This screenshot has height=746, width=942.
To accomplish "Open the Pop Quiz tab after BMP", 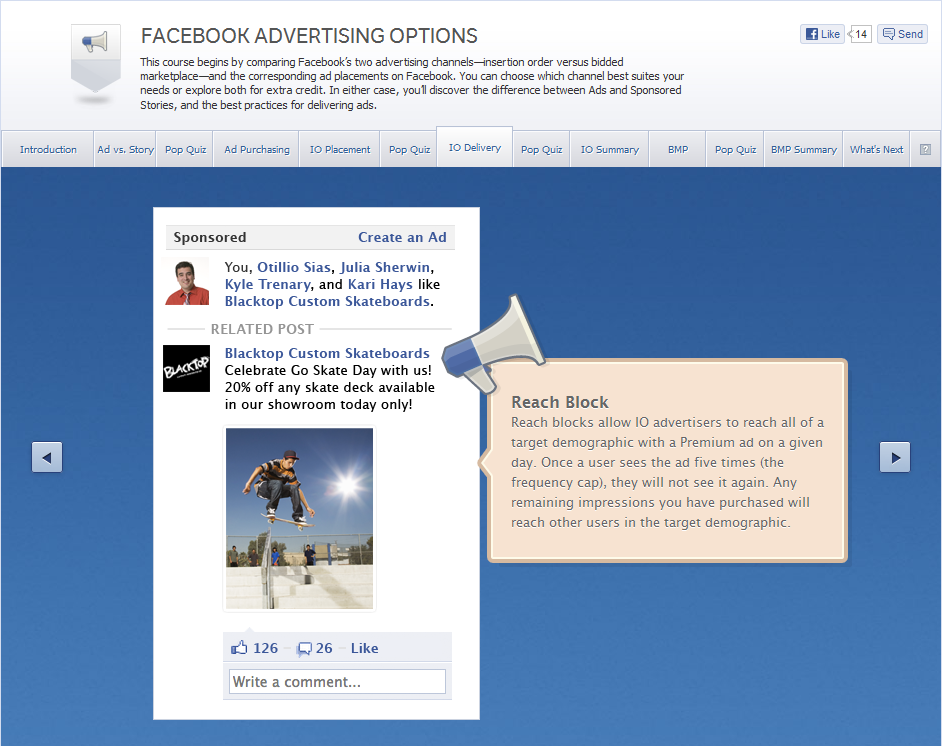I will pos(735,150).
